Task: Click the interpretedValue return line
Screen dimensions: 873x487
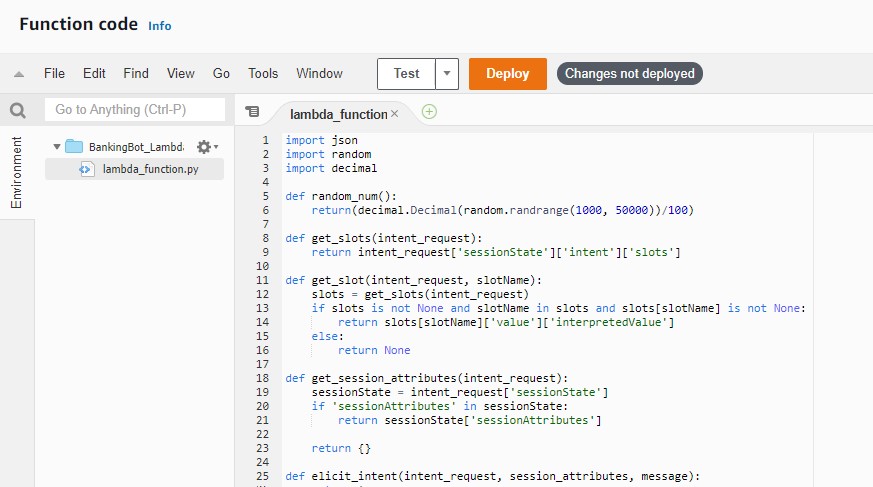Action: (x=506, y=322)
